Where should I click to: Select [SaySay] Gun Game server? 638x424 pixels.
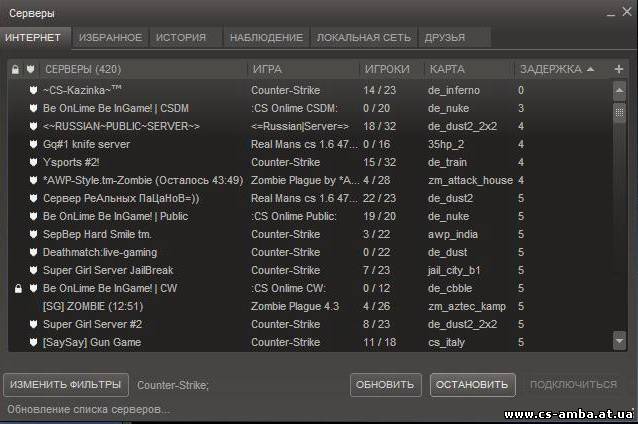(x=309, y=342)
